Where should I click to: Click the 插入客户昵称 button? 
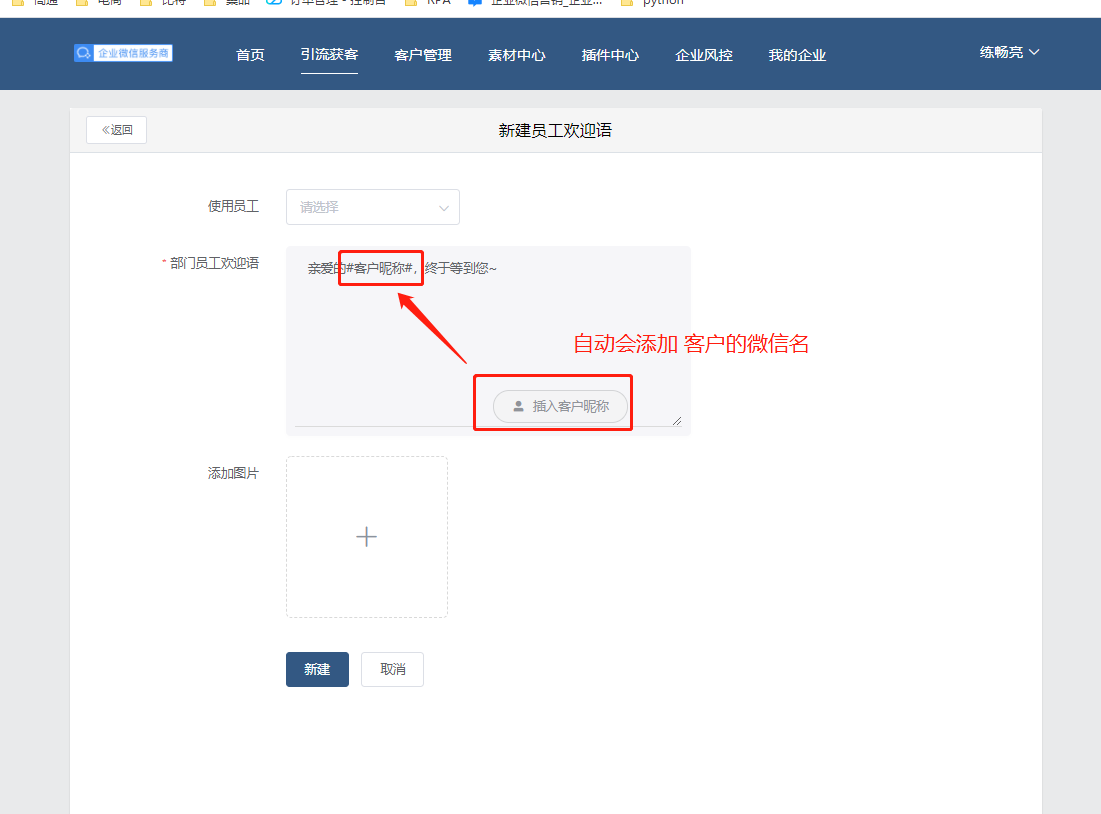[560, 406]
